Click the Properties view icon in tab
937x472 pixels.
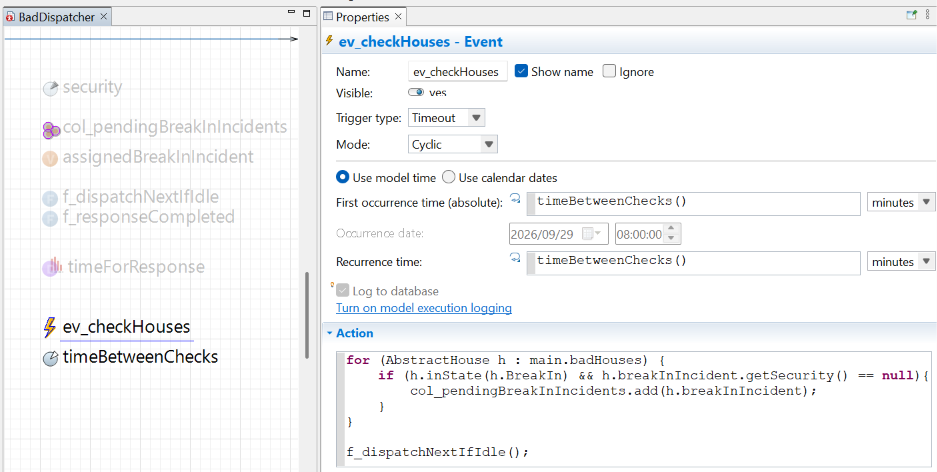[328, 17]
